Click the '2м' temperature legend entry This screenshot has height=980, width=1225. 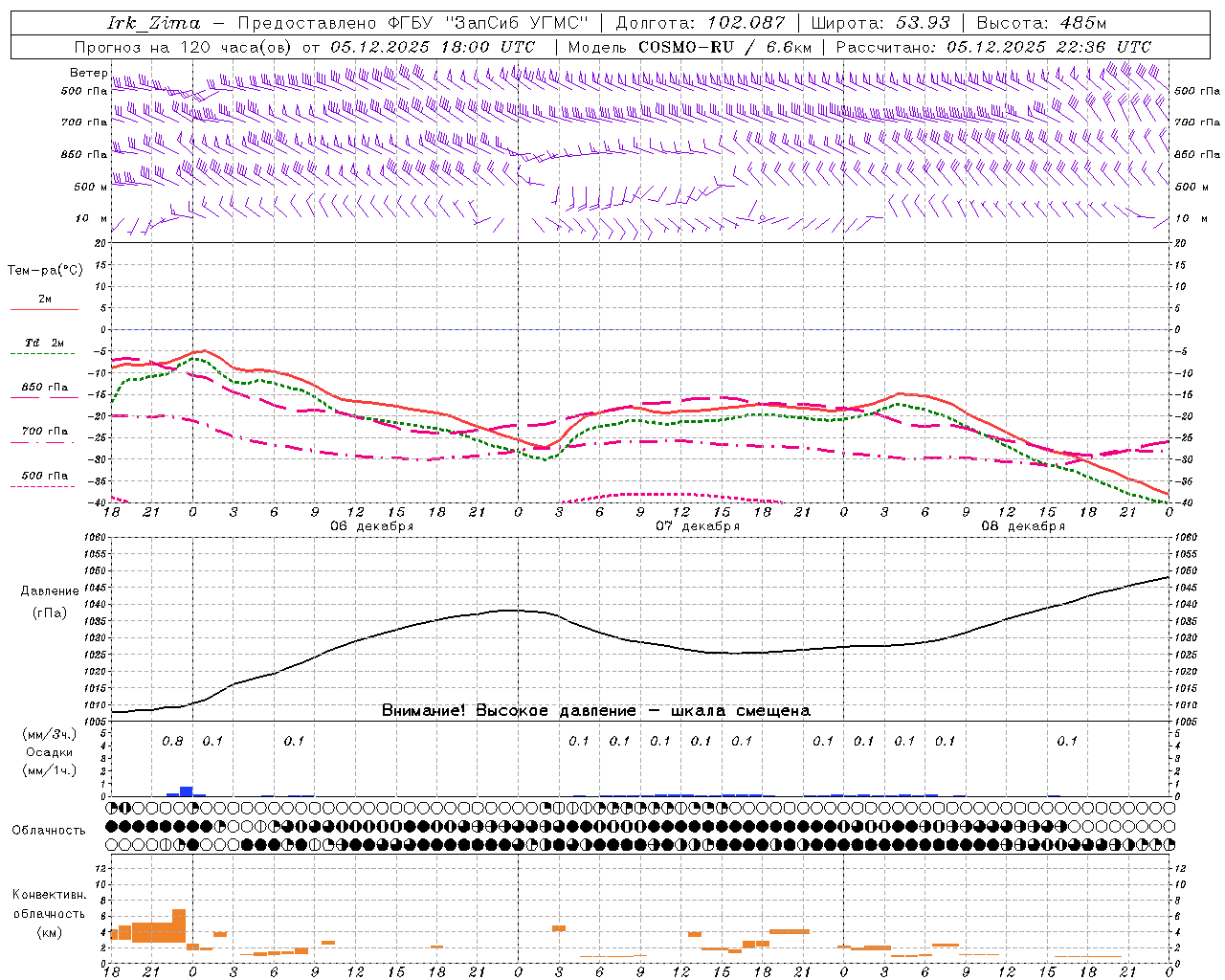(45, 300)
